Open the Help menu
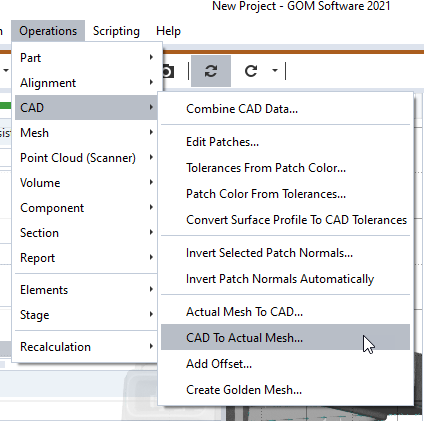Image resolution: width=424 pixels, height=421 pixels. click(x=168, y=31)
